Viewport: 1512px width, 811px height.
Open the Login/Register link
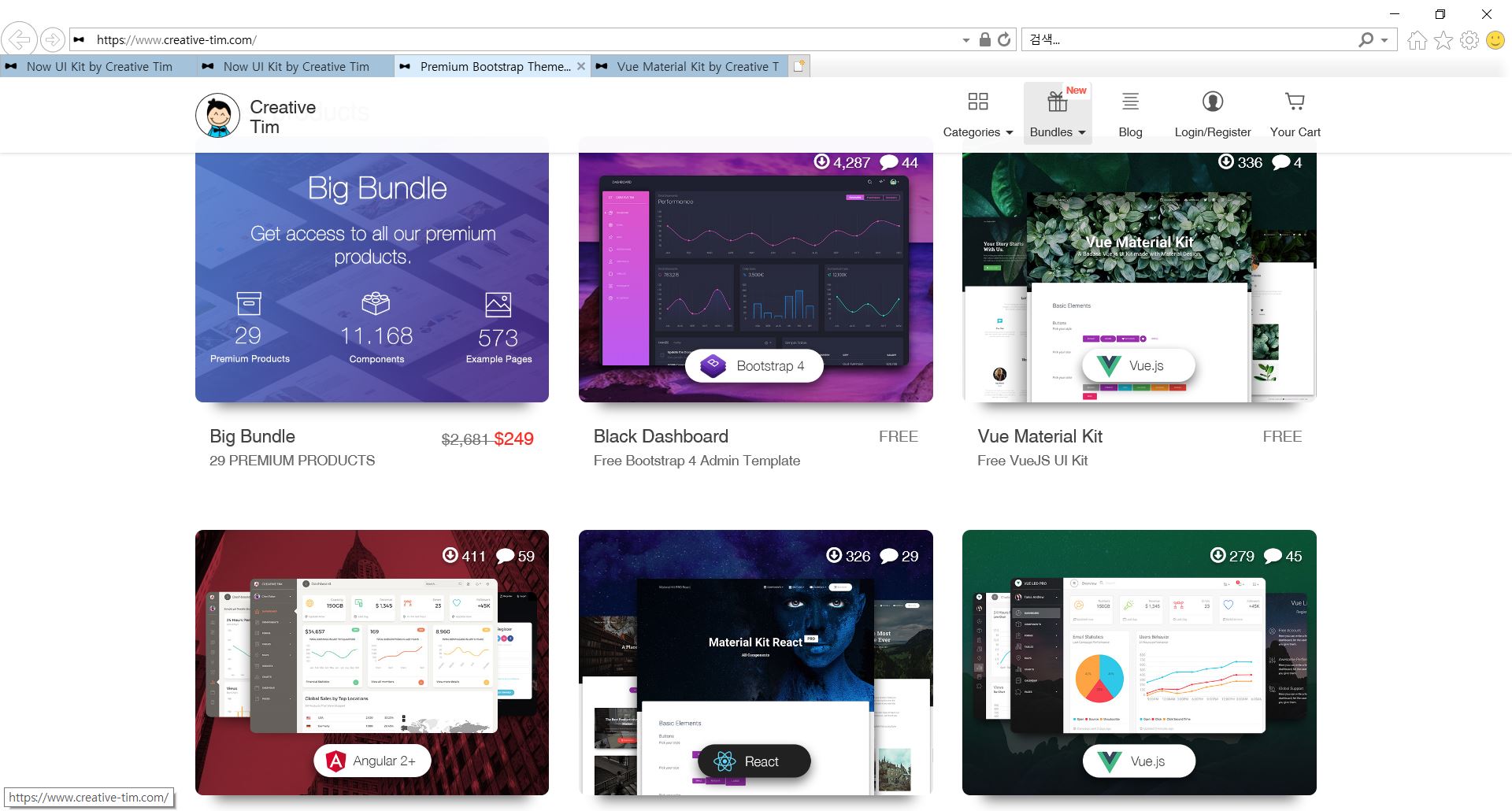1213,132
